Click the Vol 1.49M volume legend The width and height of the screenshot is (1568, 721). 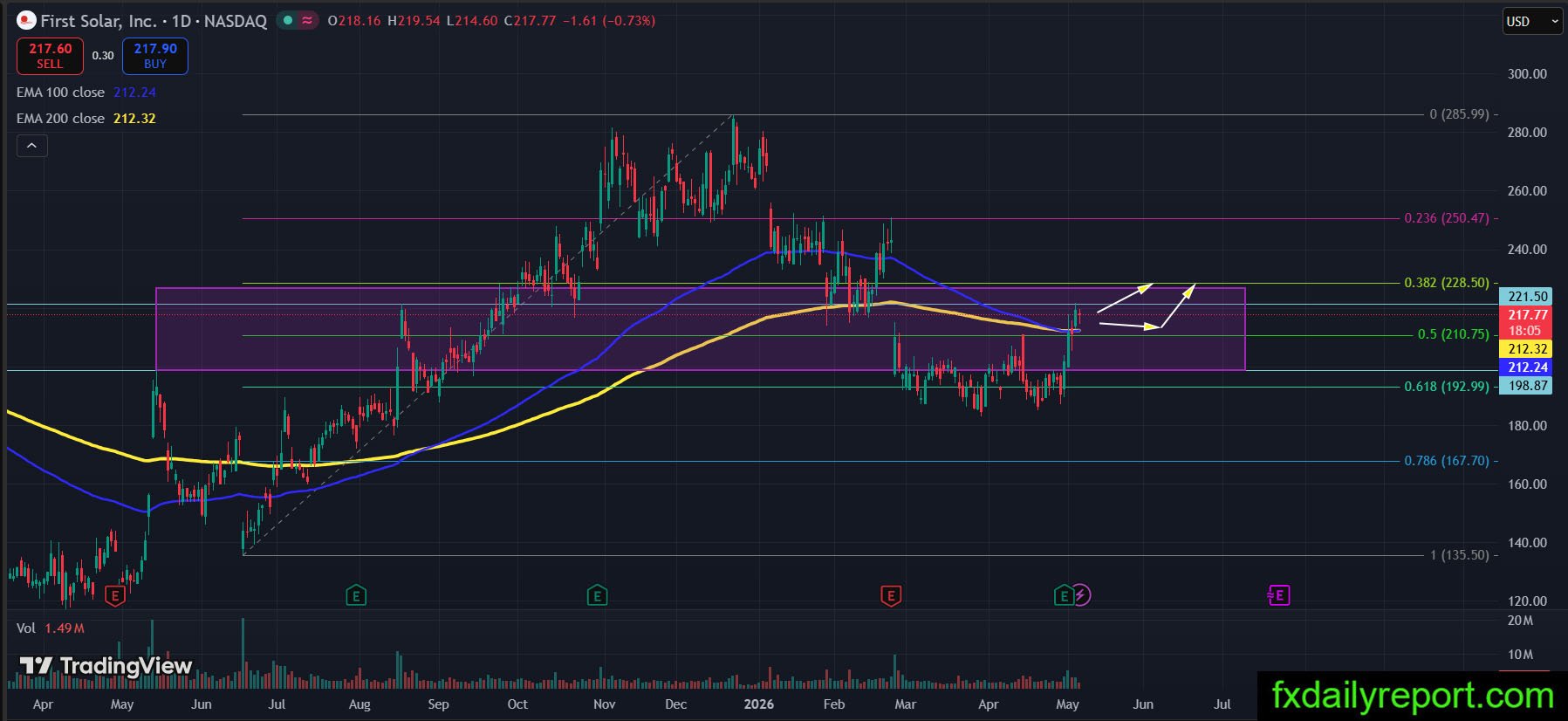[51, 628]
